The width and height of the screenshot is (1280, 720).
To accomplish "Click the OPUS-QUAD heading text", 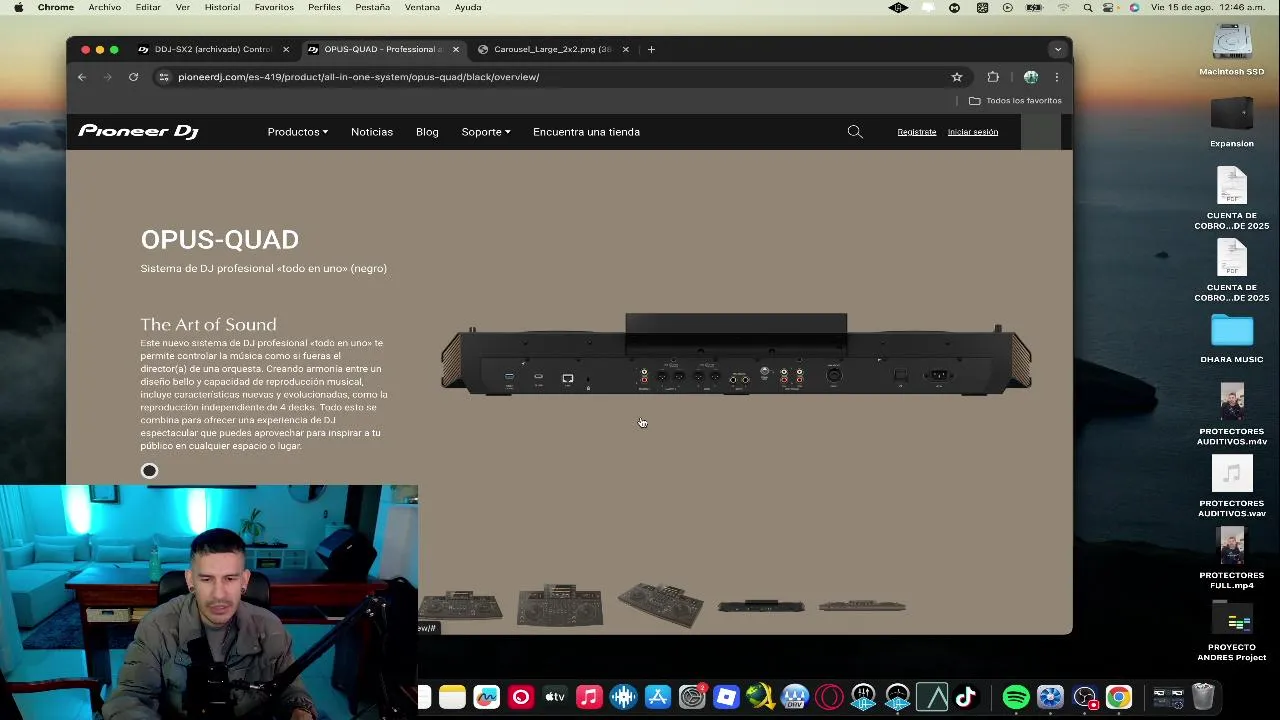I will point(220,240).
